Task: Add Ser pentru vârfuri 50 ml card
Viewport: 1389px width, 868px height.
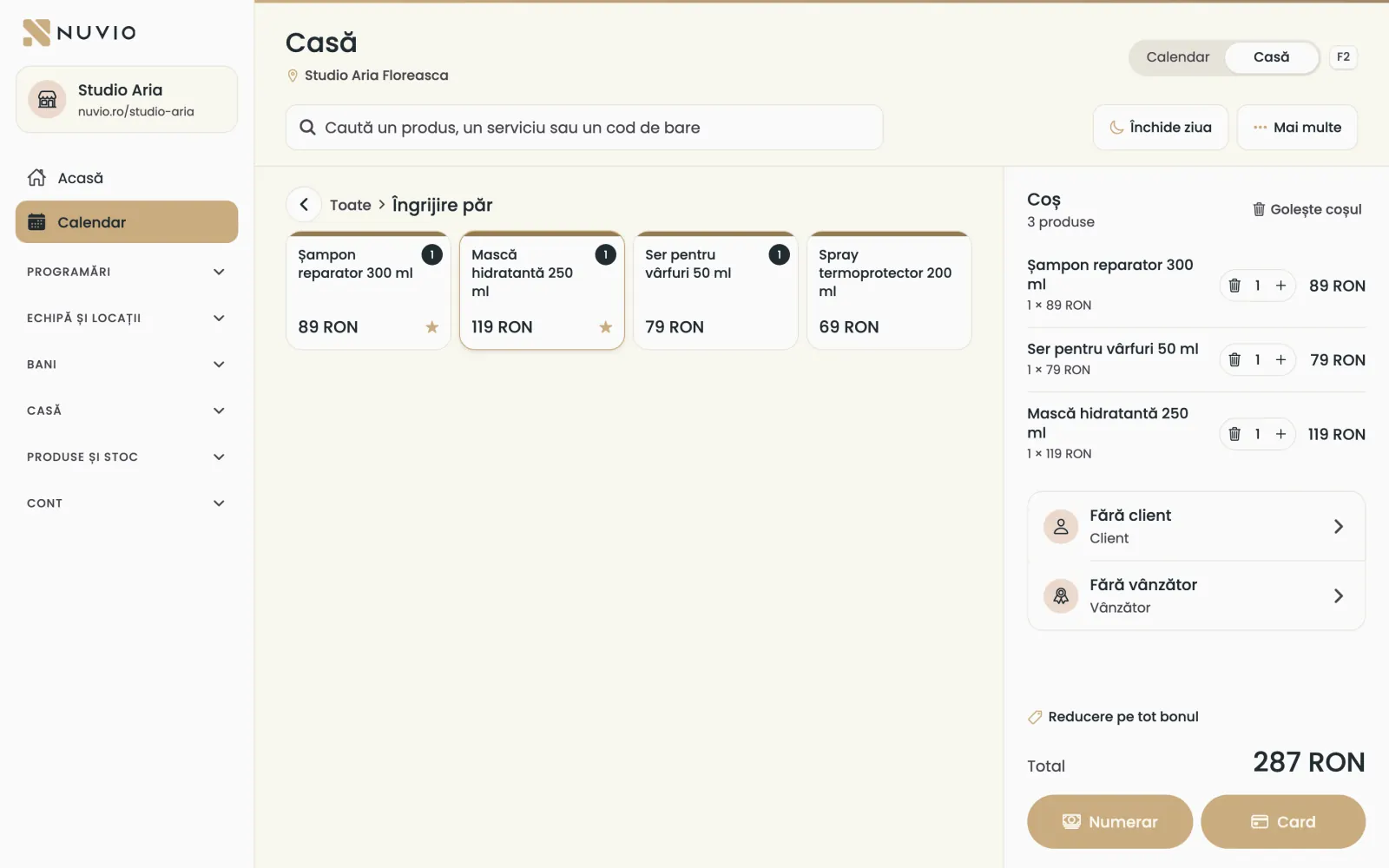Action: pos(715,291)
